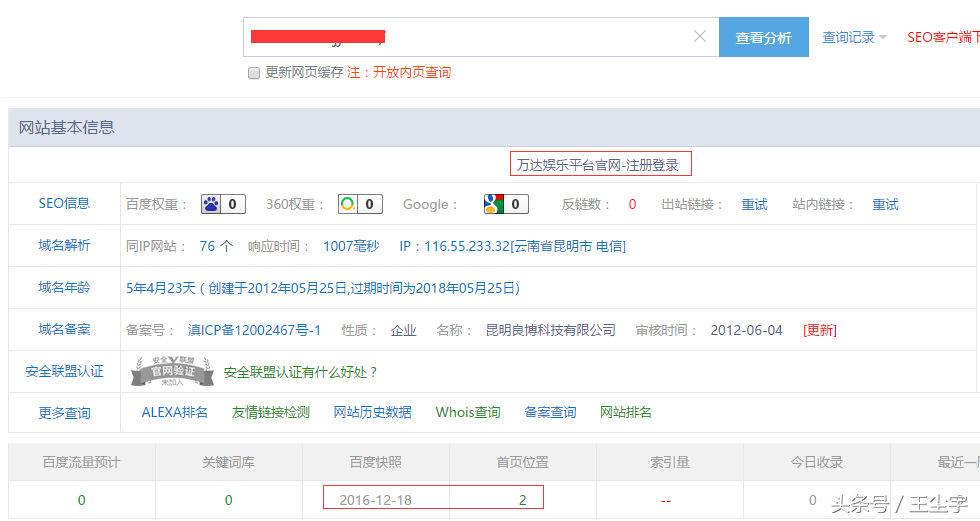Tick the 更新网页缓存 checkbox
This screenshot has height=521, width=980.
click(254, 73)
